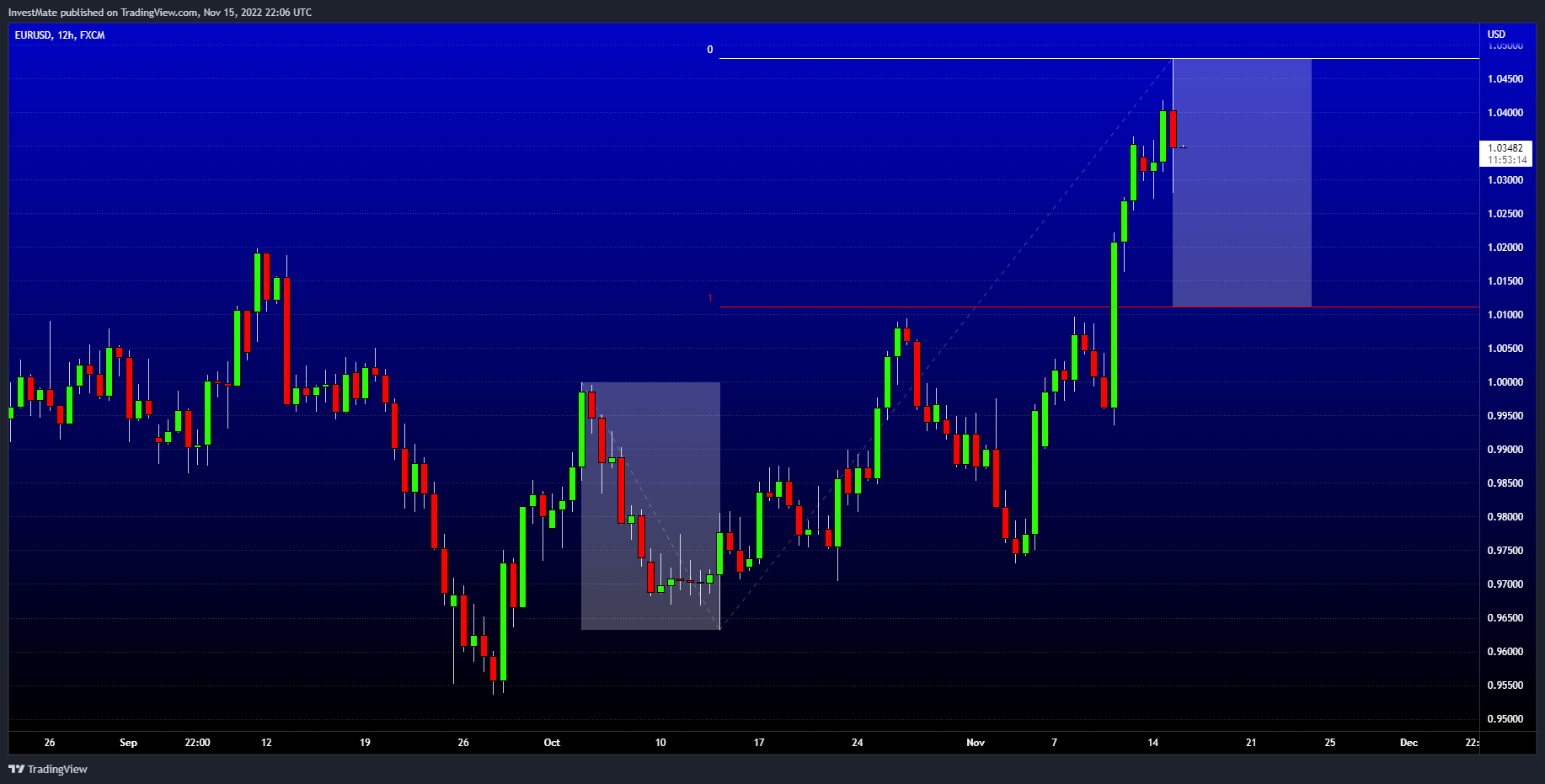Click the InvestMate published on TradingView.com header

pos(160,12)
